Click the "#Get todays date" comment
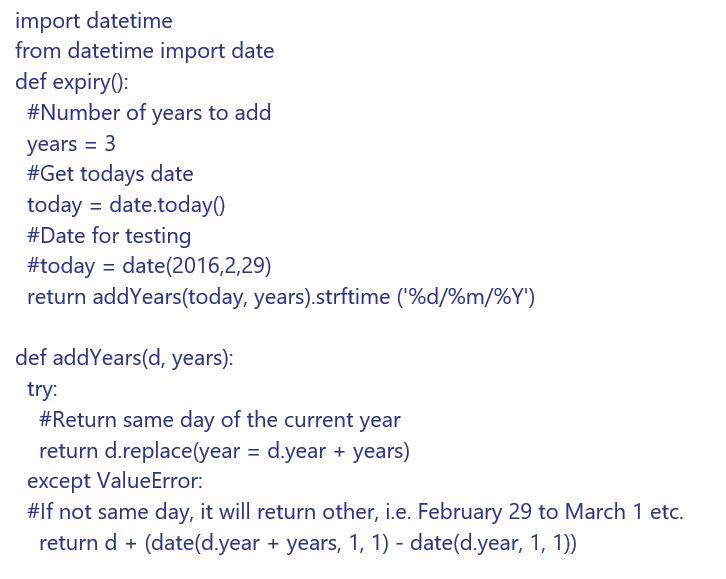726x579 pixels. tap(110, 174)
